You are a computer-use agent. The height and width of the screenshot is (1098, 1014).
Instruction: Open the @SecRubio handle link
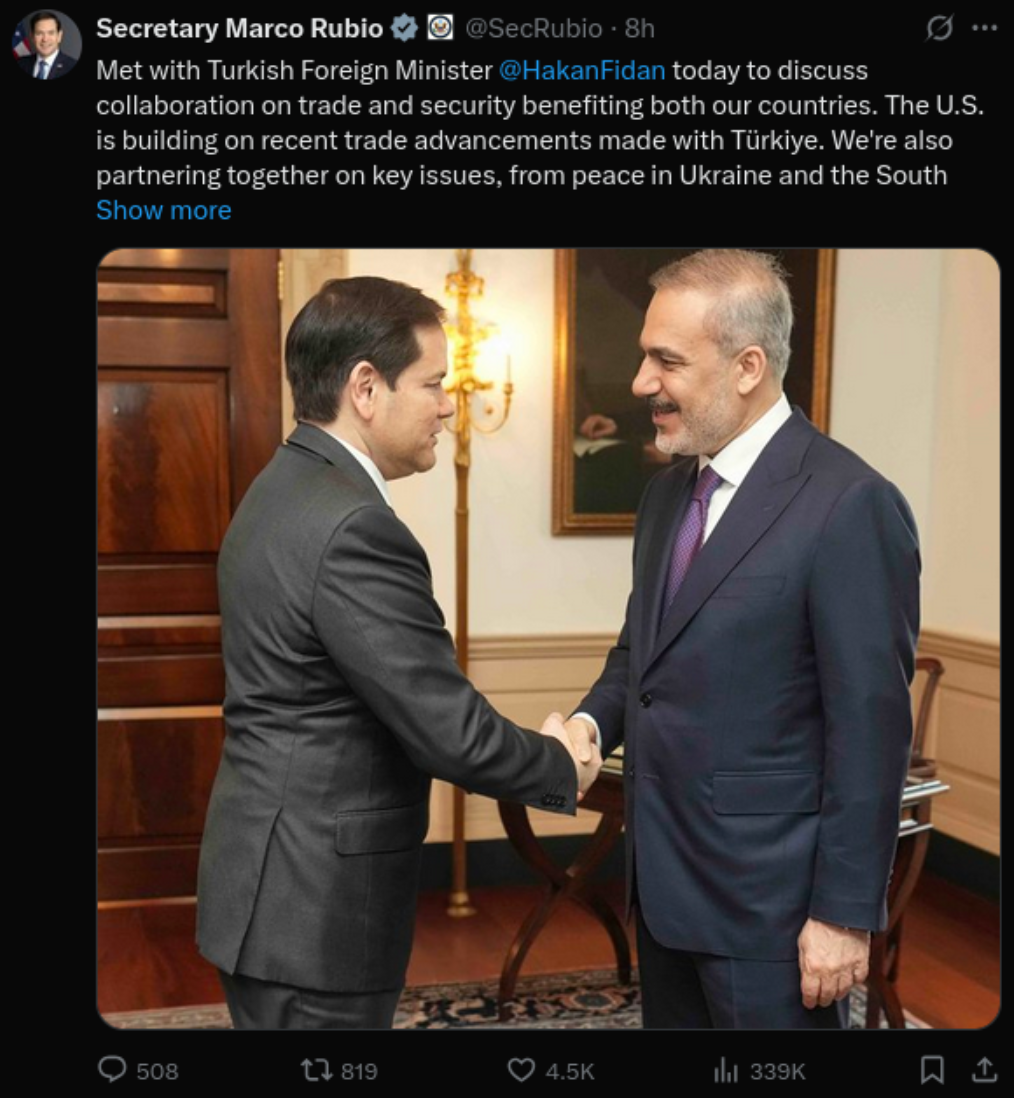pos(534,29)
